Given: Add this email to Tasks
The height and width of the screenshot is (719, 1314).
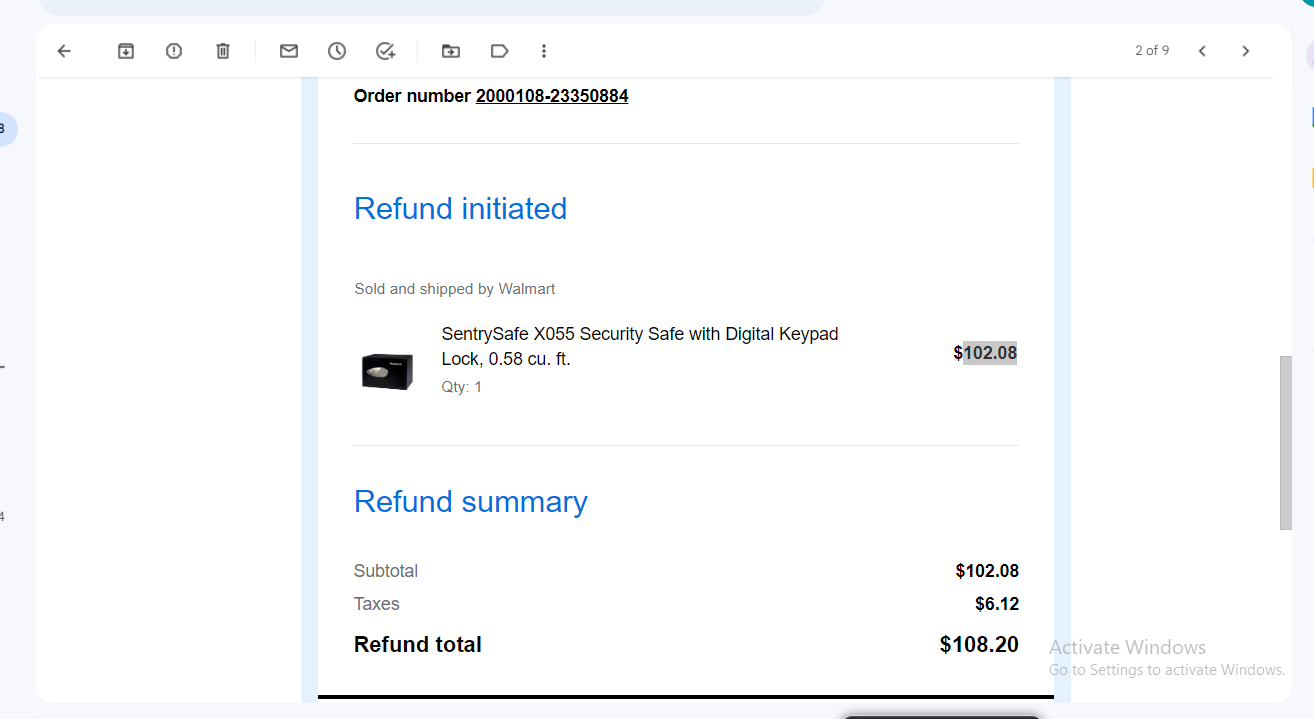Looking at the screenshot, I should [x=386, y=51].
